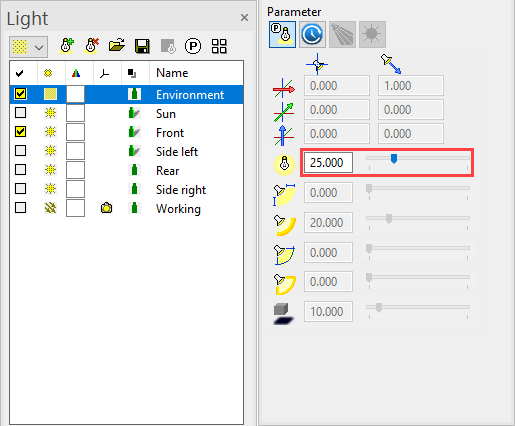
Task: Select the clock time parameter icon
Action: click(312, 34)
